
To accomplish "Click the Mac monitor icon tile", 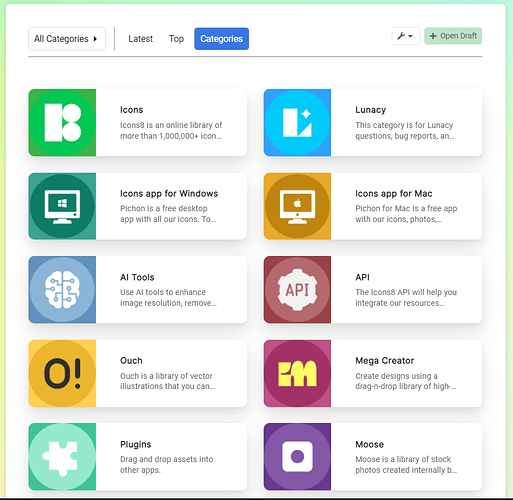I will tap(297, 206).
